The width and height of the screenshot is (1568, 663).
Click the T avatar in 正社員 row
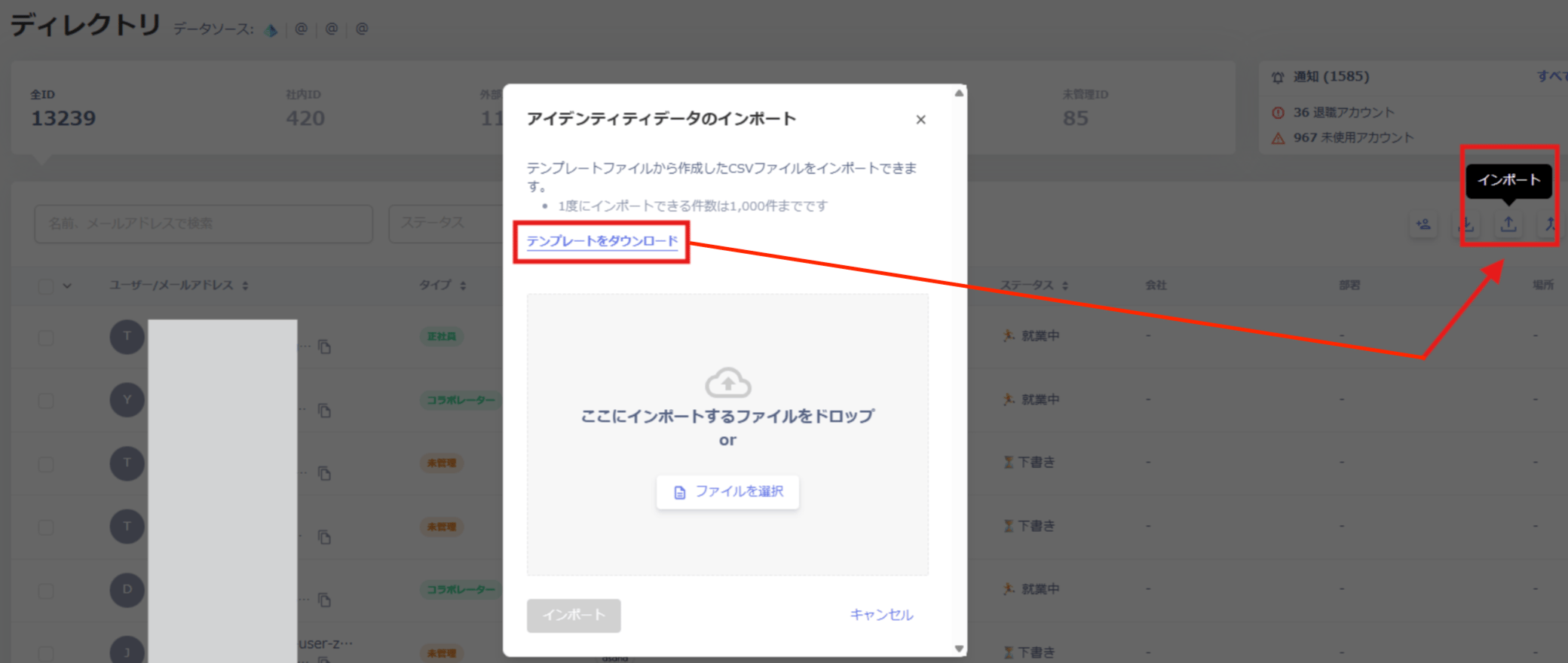(x=127, y=336)
